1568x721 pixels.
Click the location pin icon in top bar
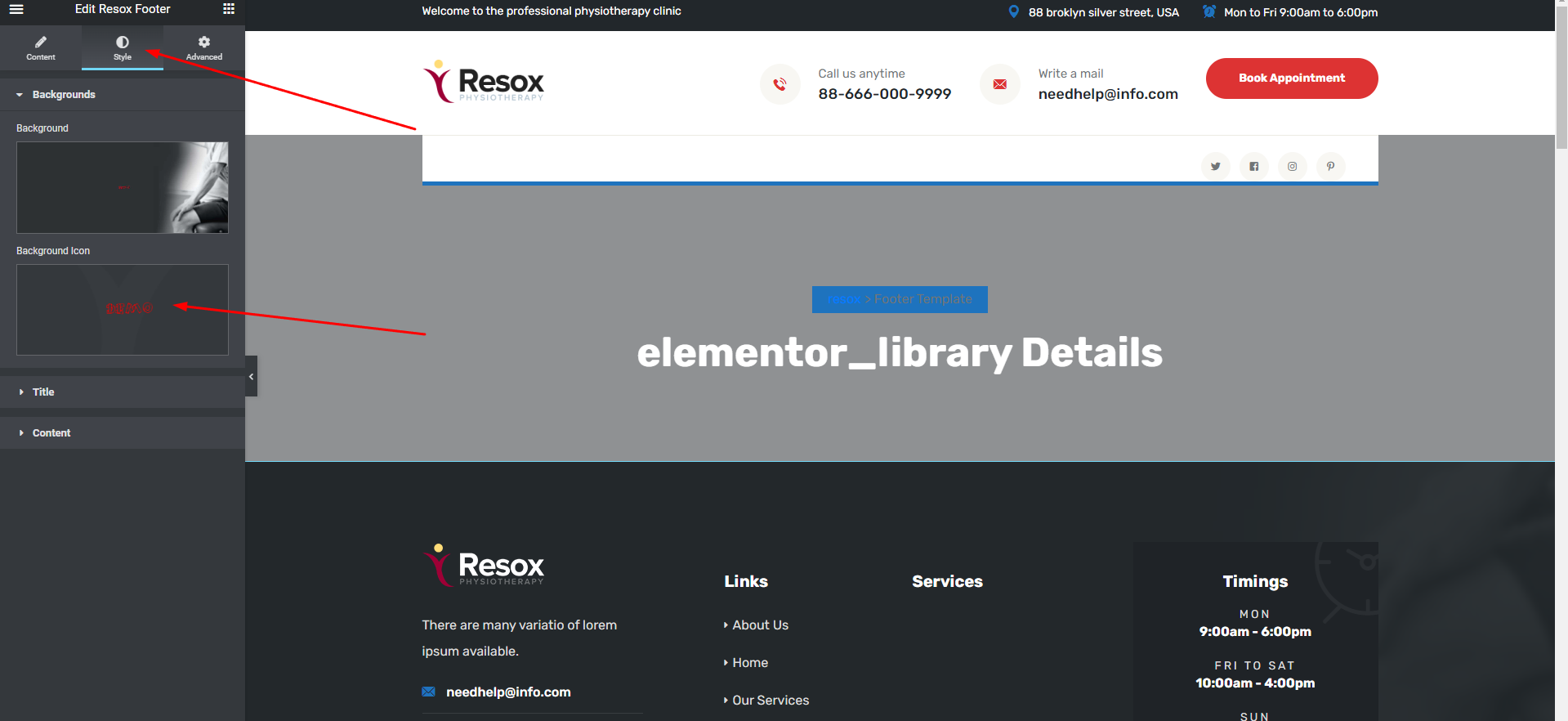pyautogui.click(x=1014, y=11)
